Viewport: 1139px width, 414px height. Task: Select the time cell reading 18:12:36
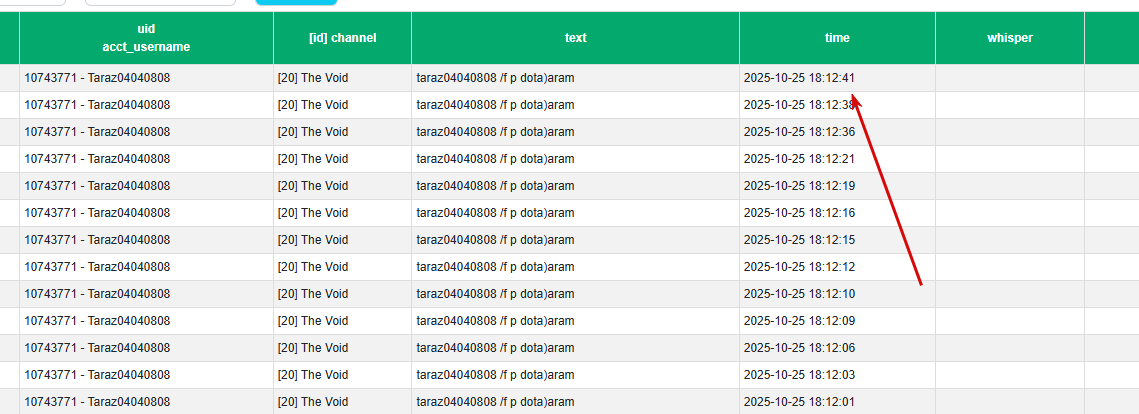[799, 132]
